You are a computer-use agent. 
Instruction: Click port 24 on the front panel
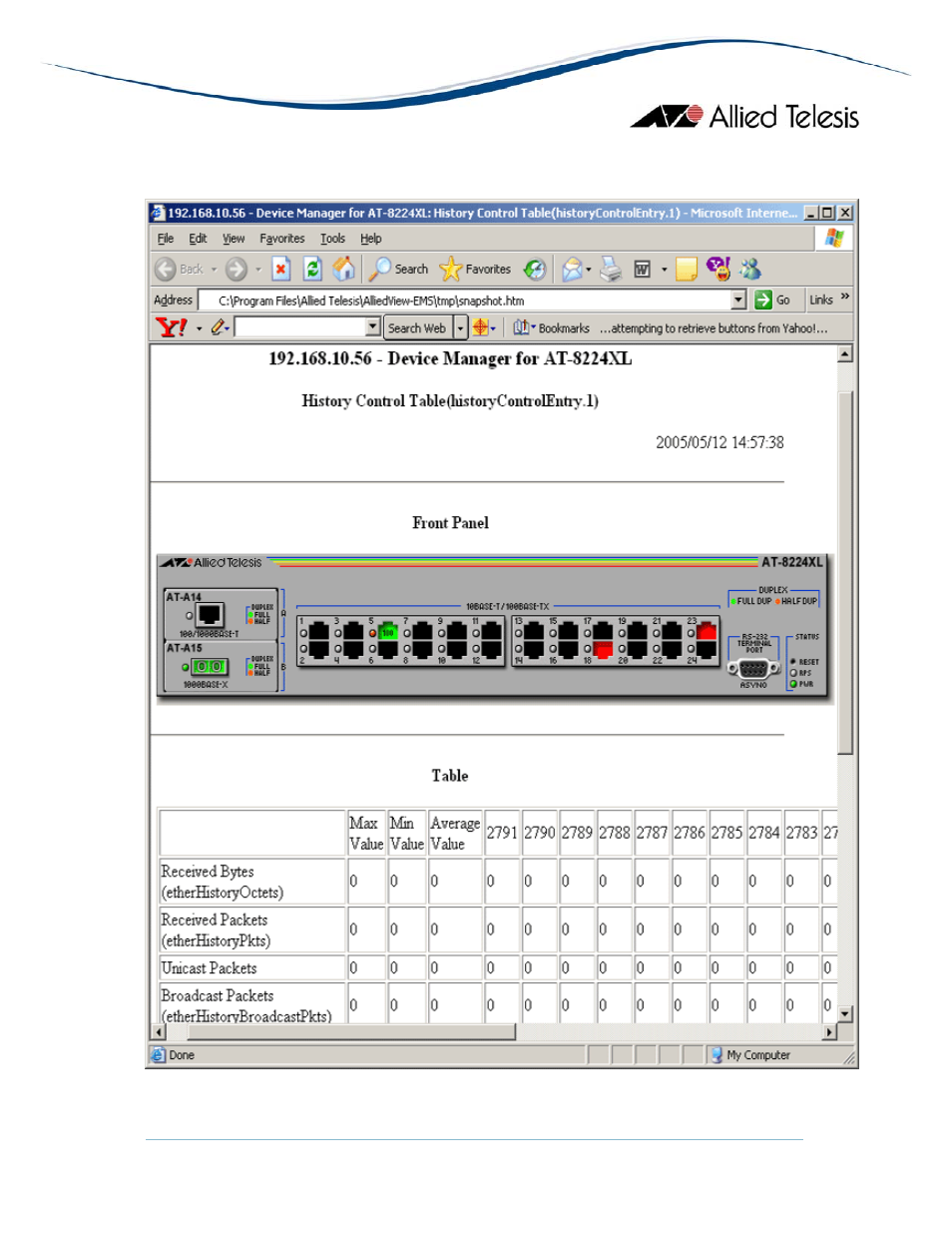tap(707, 649)
